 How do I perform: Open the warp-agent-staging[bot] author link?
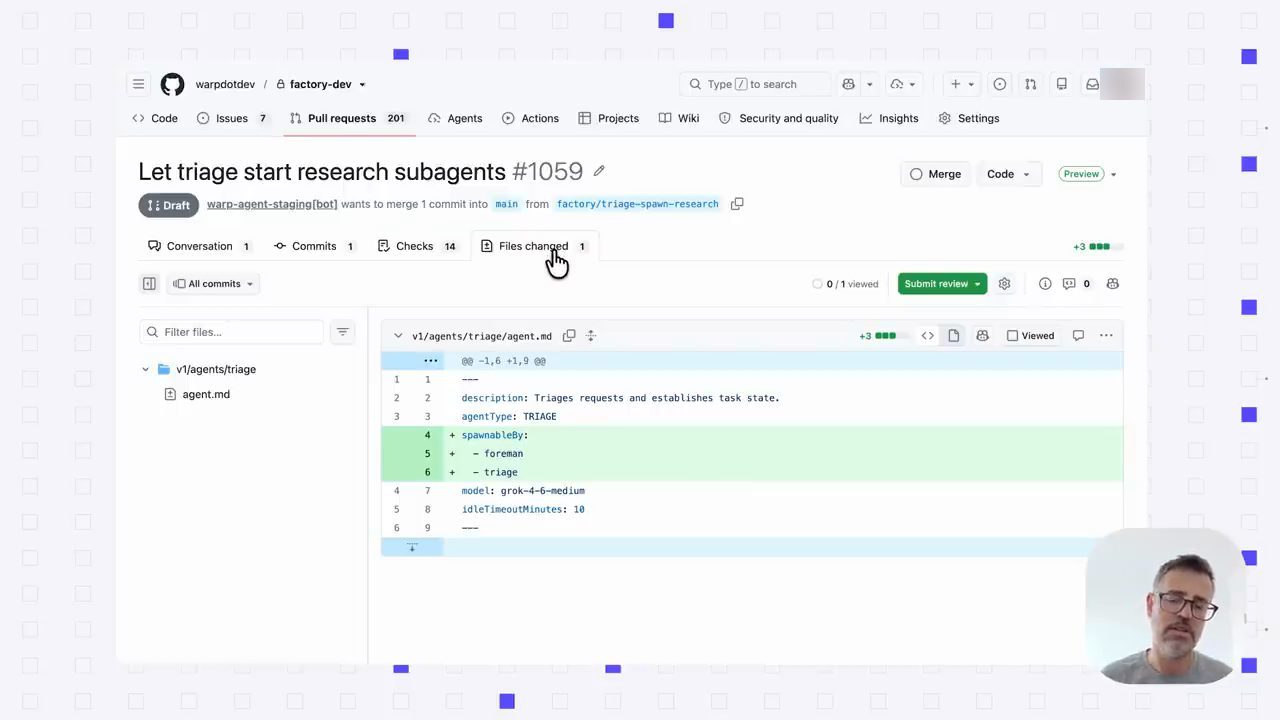click(x=272, y=204)
